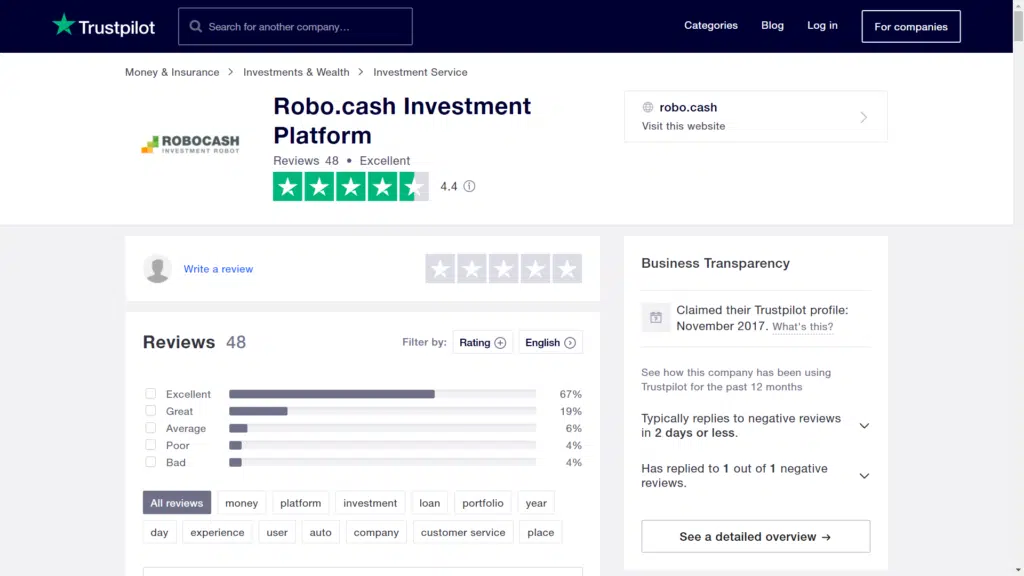This screenshot has width=1024, height=576.
Task: Filter reviews by the platform tag
Action: click(300, 503)
